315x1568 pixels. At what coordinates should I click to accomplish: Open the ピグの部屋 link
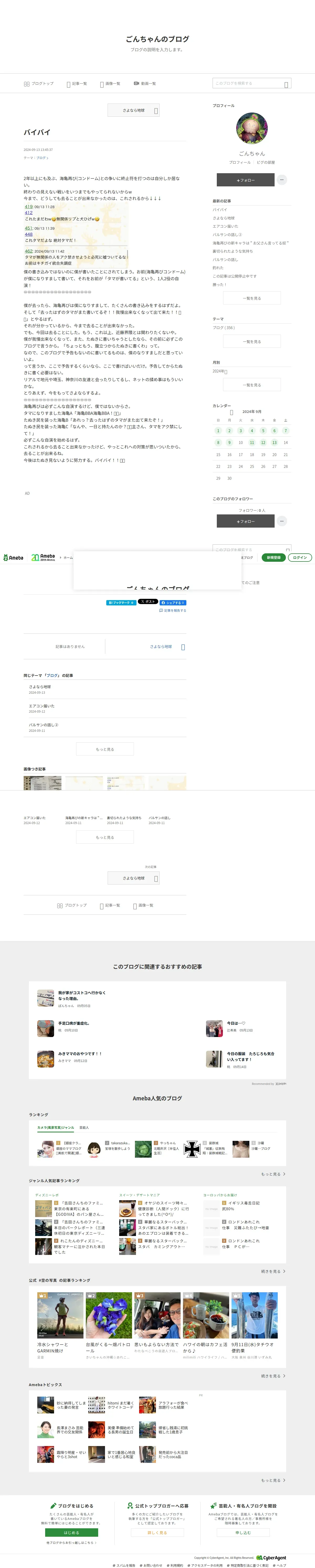point(266,162)
